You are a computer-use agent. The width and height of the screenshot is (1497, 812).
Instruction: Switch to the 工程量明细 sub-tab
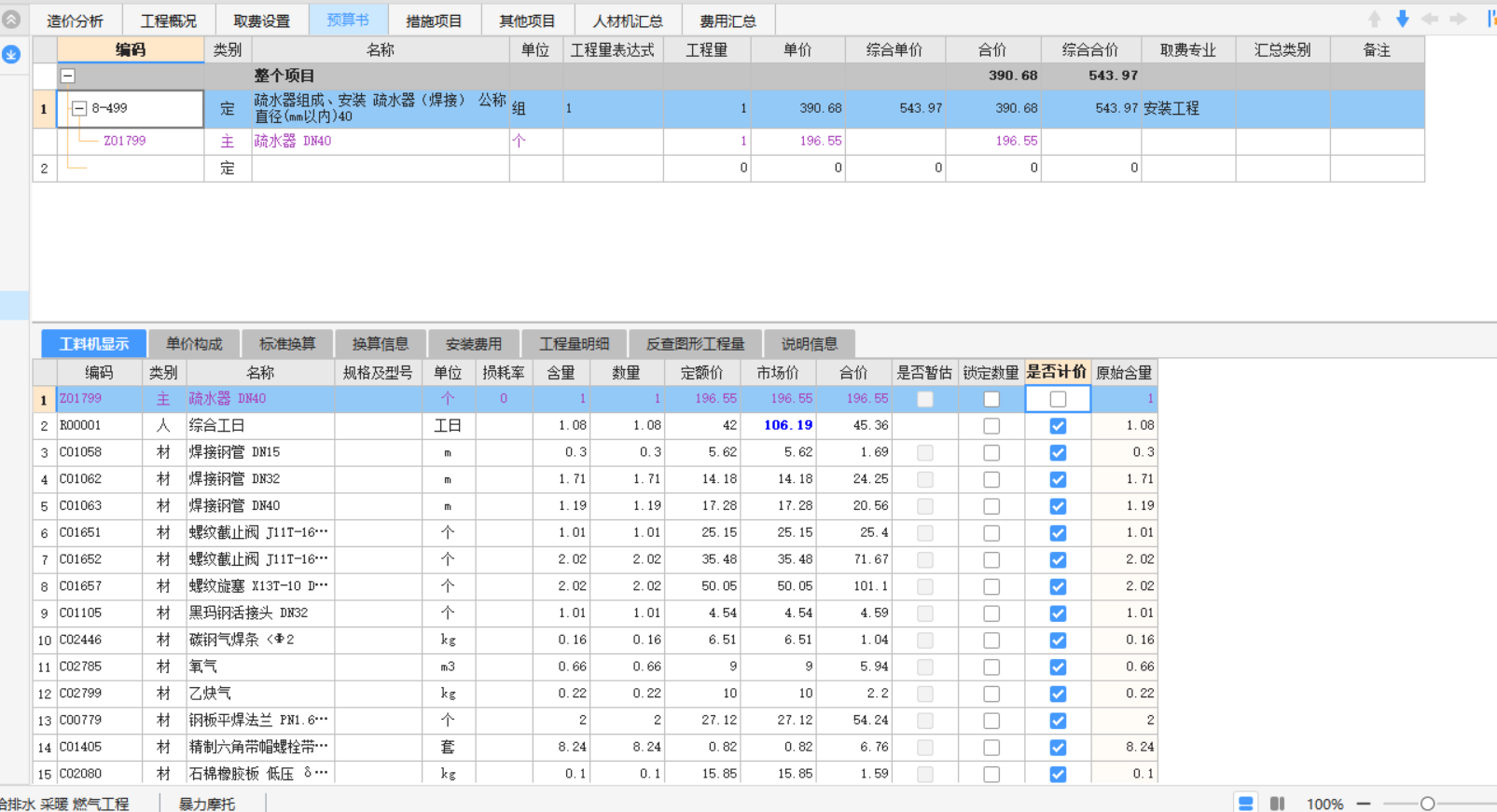[x=575, y=344]
